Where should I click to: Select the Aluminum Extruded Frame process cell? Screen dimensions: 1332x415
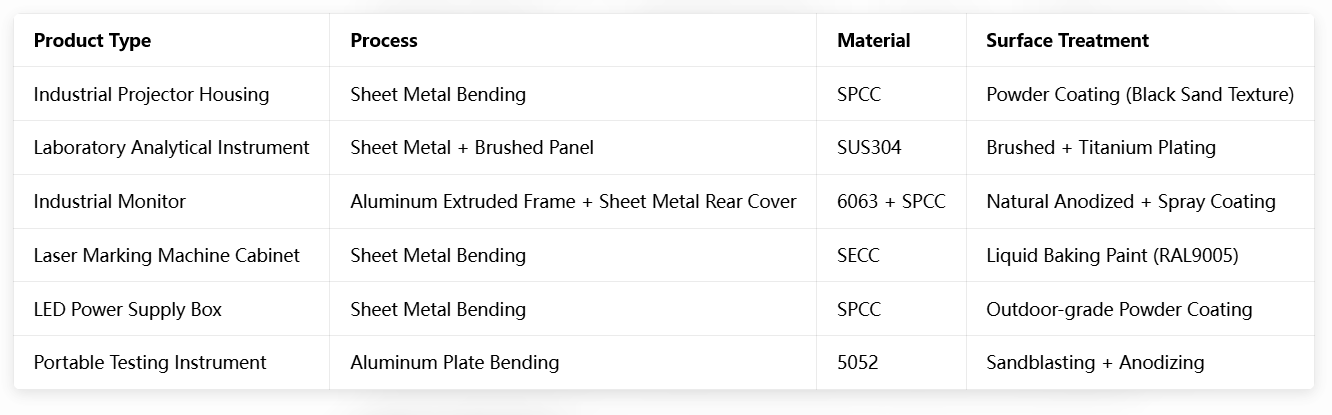coord(573,202)
